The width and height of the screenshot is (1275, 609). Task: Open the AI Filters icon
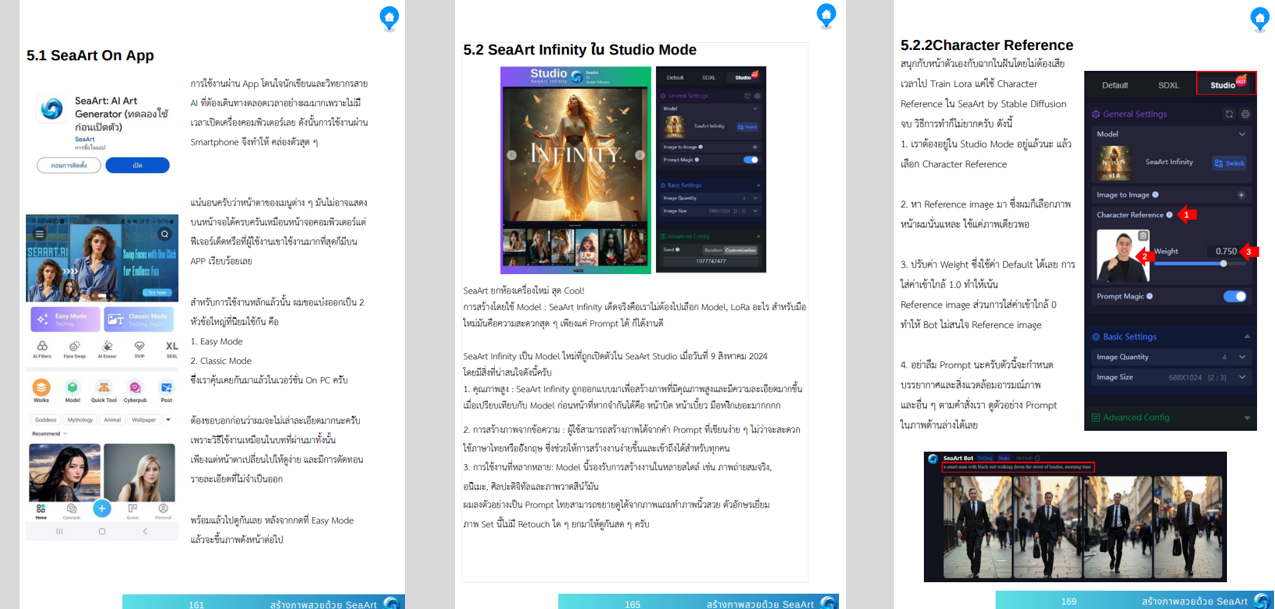click(42, 349)
